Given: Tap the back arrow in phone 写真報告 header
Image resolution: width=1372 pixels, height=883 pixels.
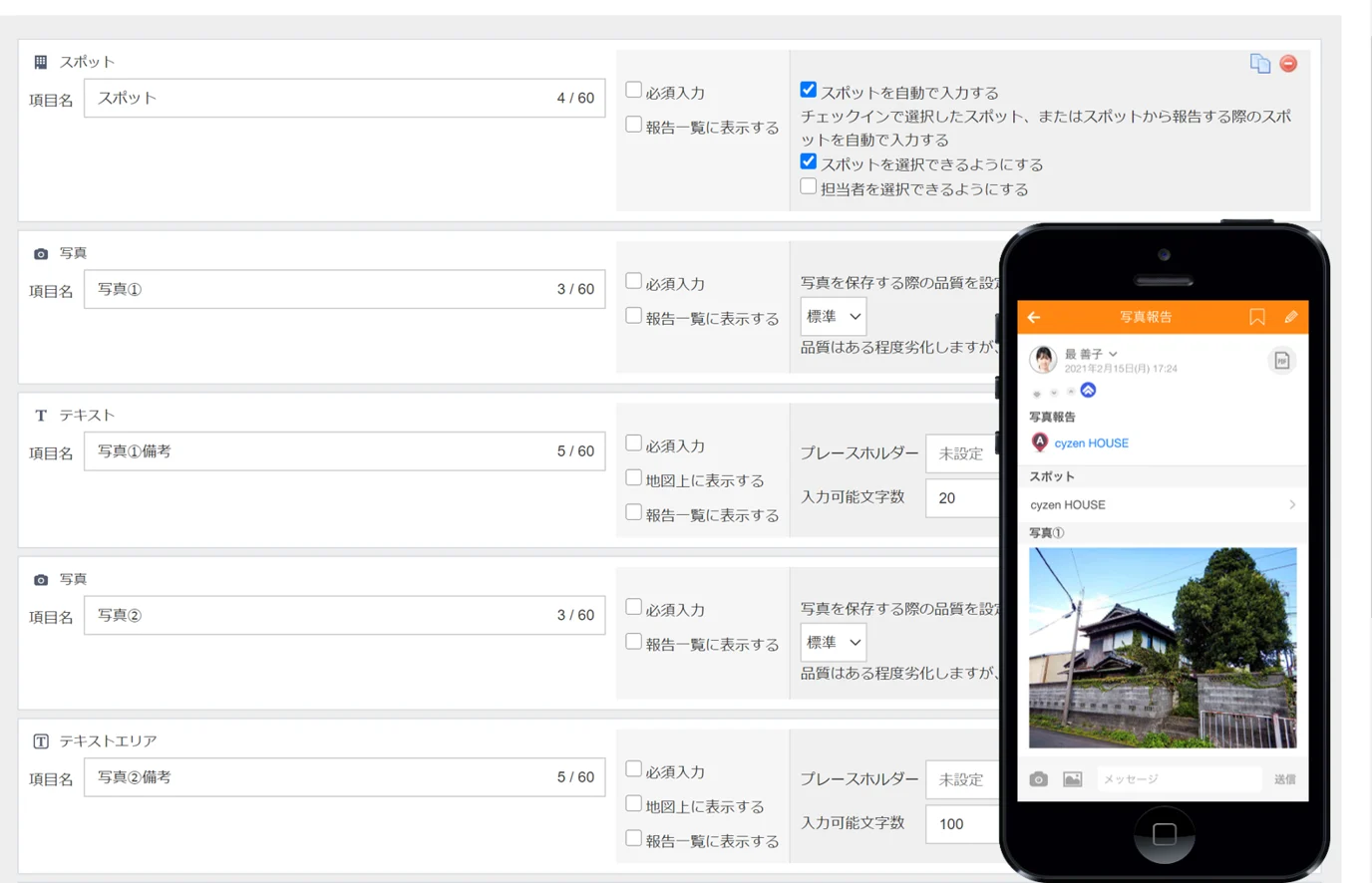Looking at the screenshot, I should click(1034, 317).
